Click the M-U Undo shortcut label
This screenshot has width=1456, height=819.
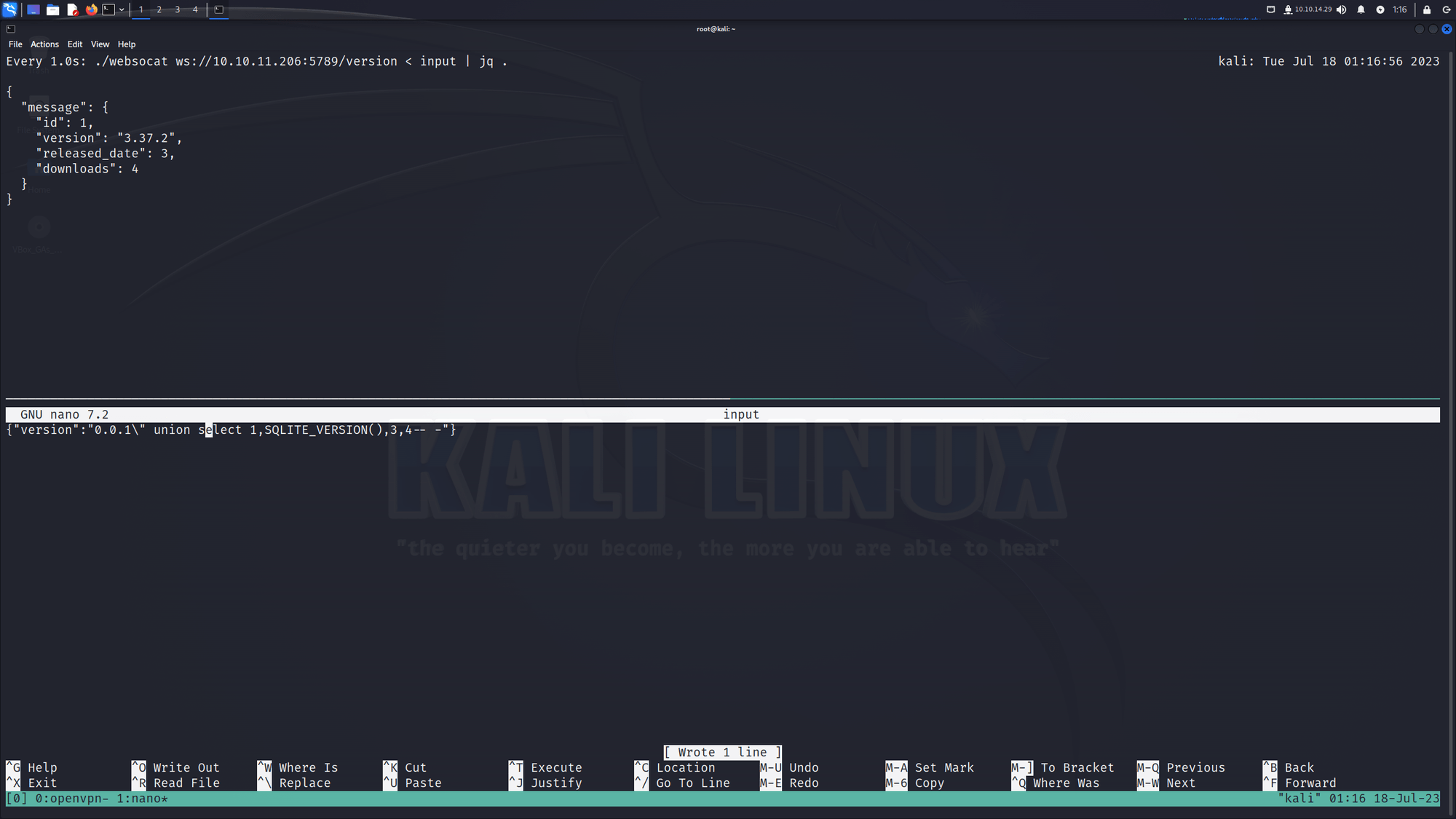pos(789,767)
